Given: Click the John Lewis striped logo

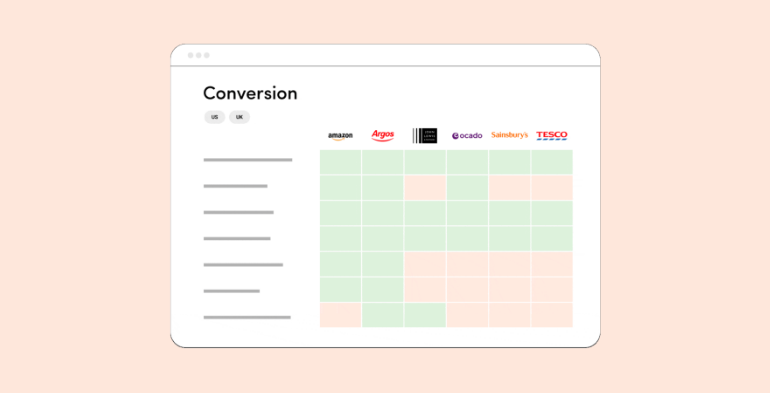Looking at the screenshot, I should click(425, 136).
